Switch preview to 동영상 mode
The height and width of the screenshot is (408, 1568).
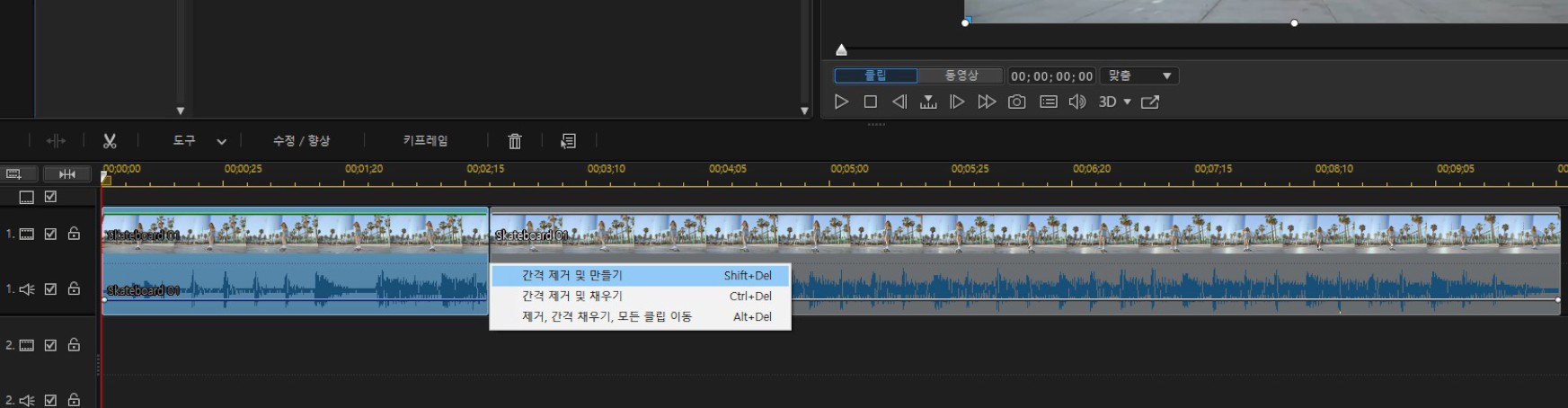point(961,75)
